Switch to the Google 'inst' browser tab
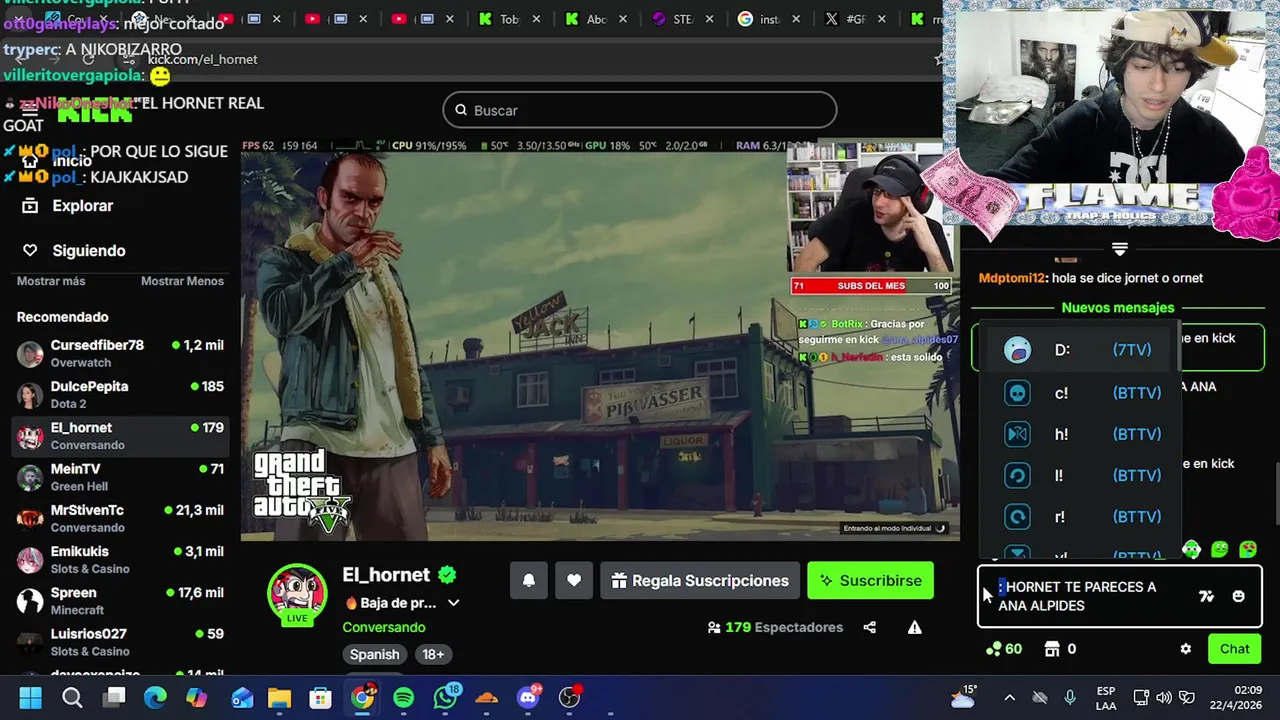Screen dimensions: 1280x720 point(759,19)
